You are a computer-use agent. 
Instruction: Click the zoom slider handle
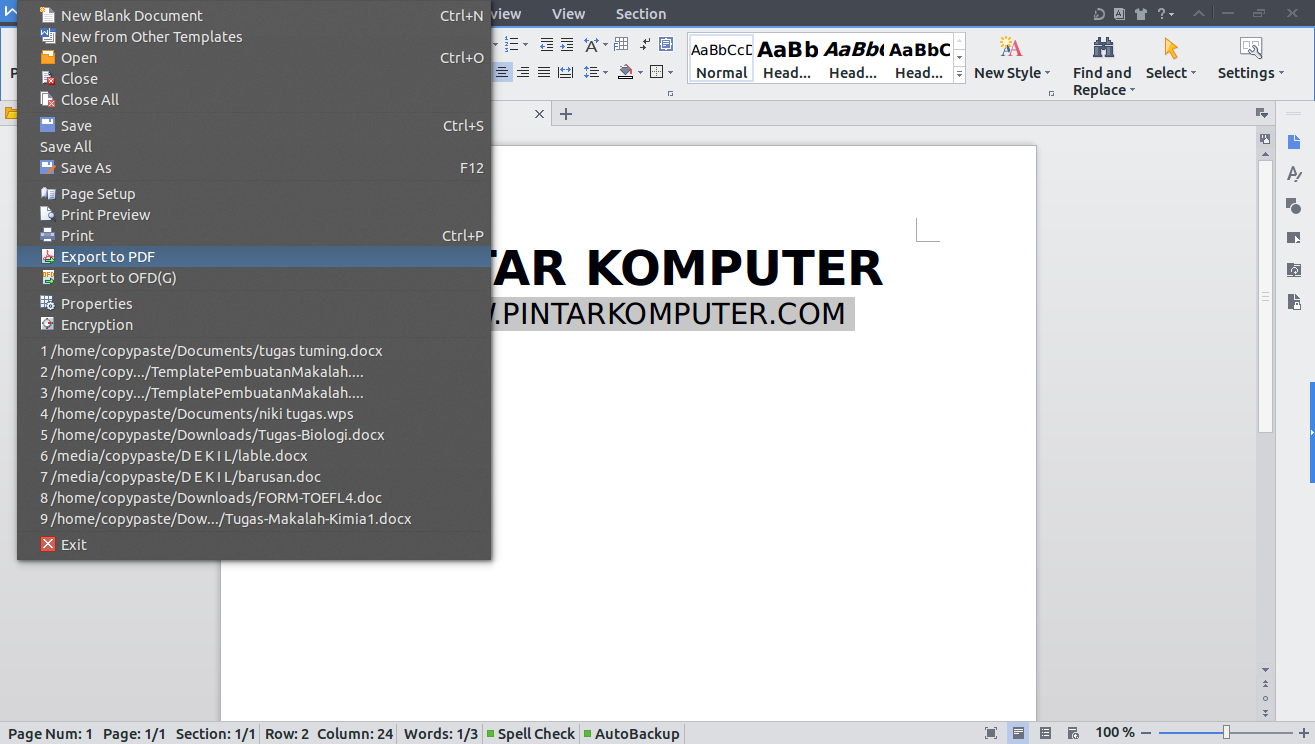pyautogui.click(x=1226, y=733)
